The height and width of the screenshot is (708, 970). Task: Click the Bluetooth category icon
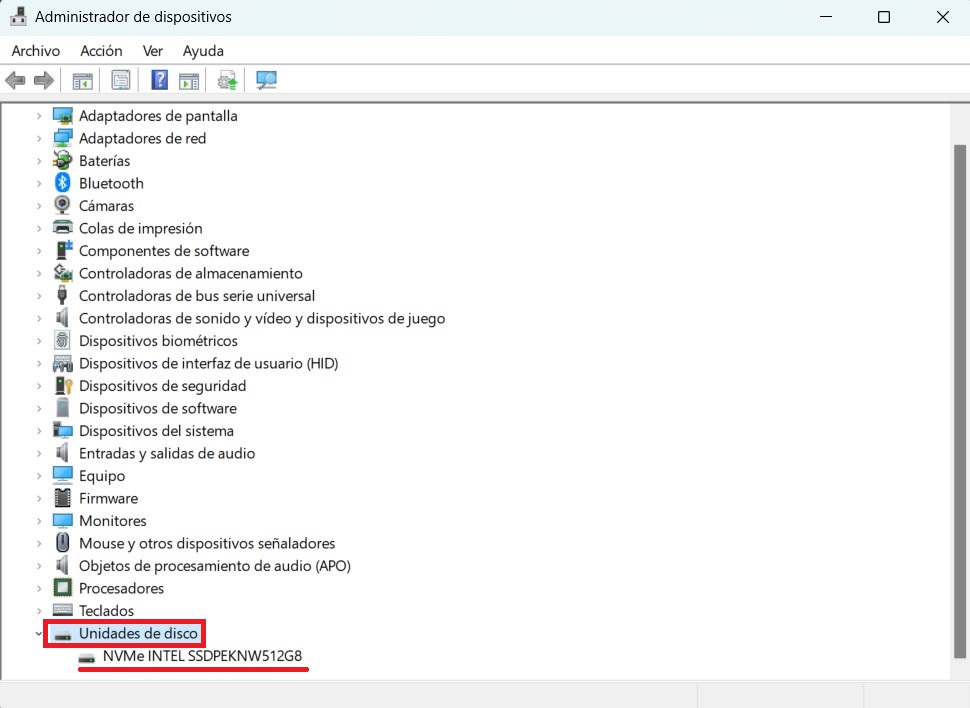(62, 183)
